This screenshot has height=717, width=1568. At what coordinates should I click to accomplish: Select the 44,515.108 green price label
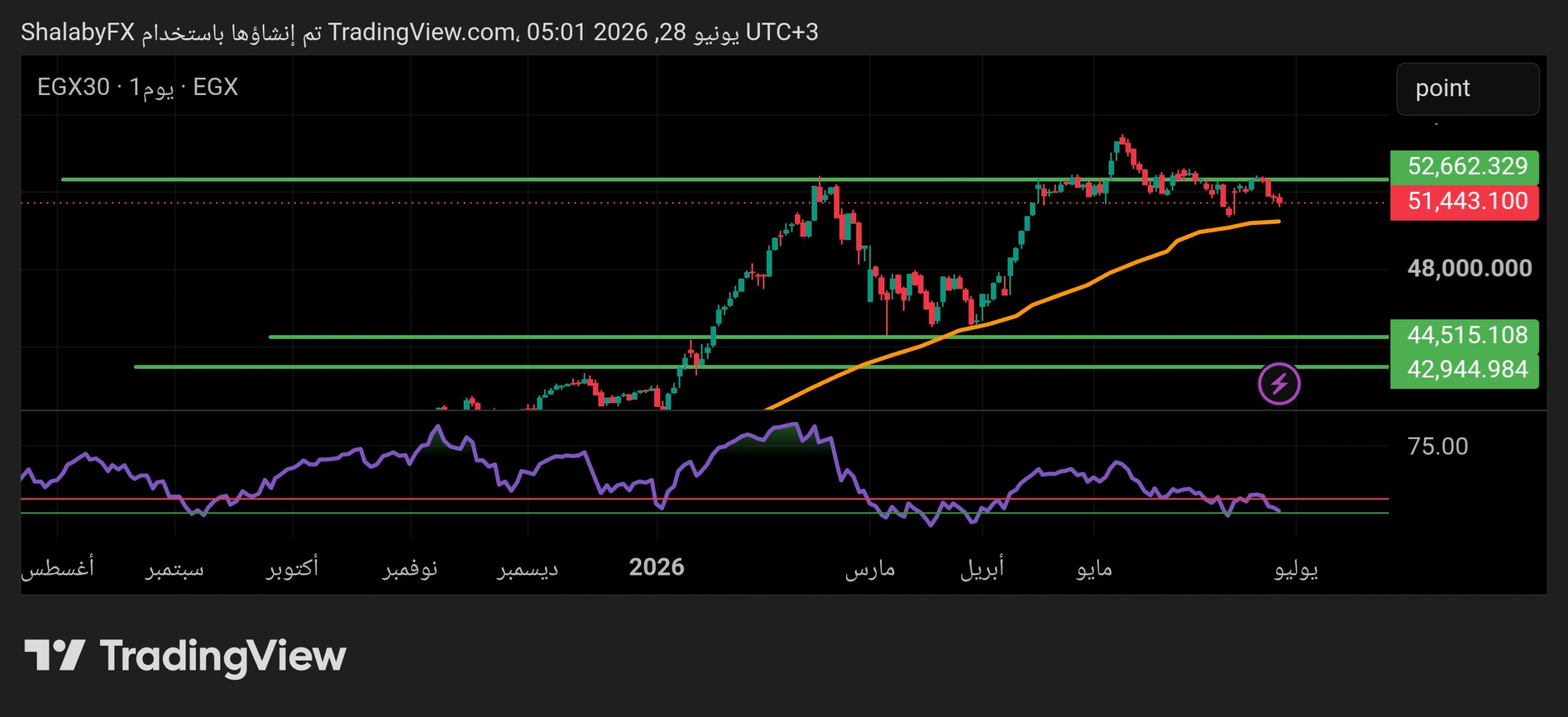(x=1464, y=336)
